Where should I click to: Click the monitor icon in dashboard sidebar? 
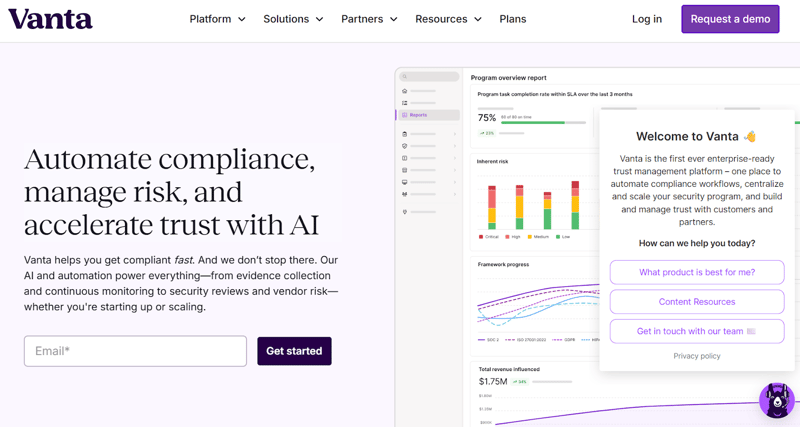[405, 182]
